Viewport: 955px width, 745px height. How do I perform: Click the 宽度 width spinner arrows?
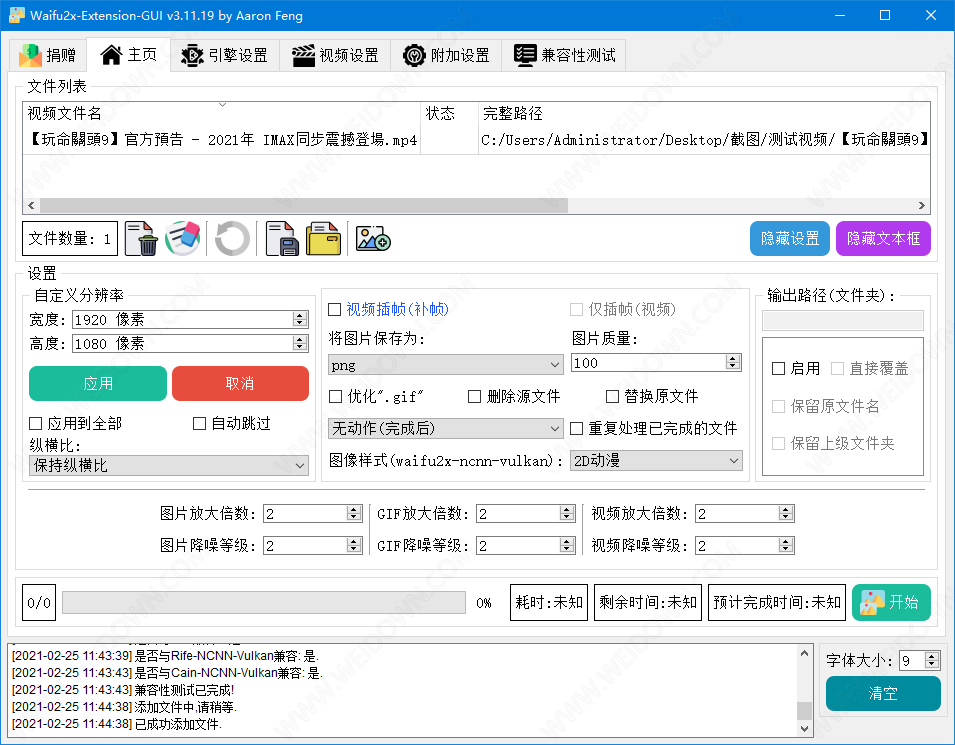click(x=299, y=319)
